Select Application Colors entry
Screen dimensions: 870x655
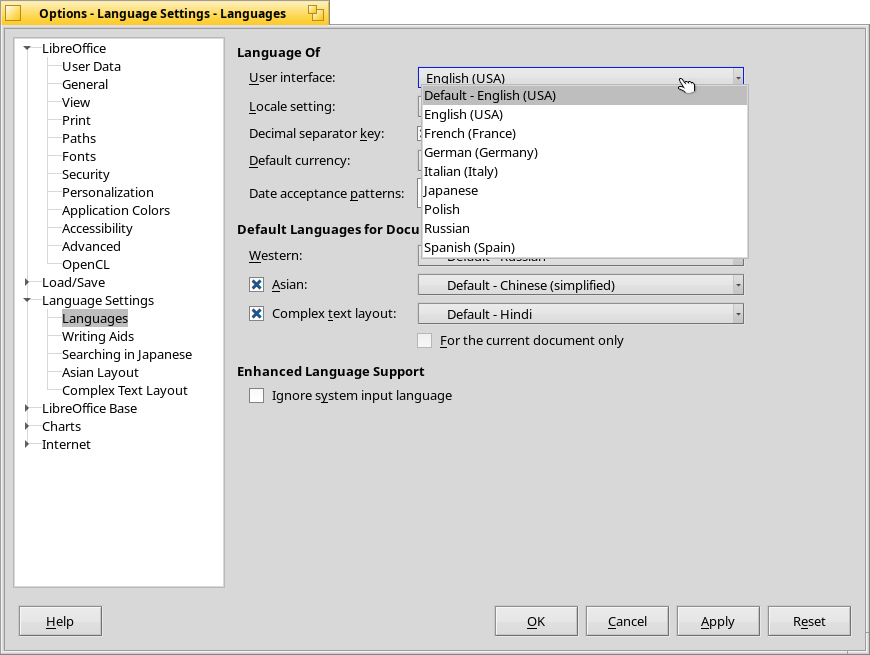click(116, 211)
